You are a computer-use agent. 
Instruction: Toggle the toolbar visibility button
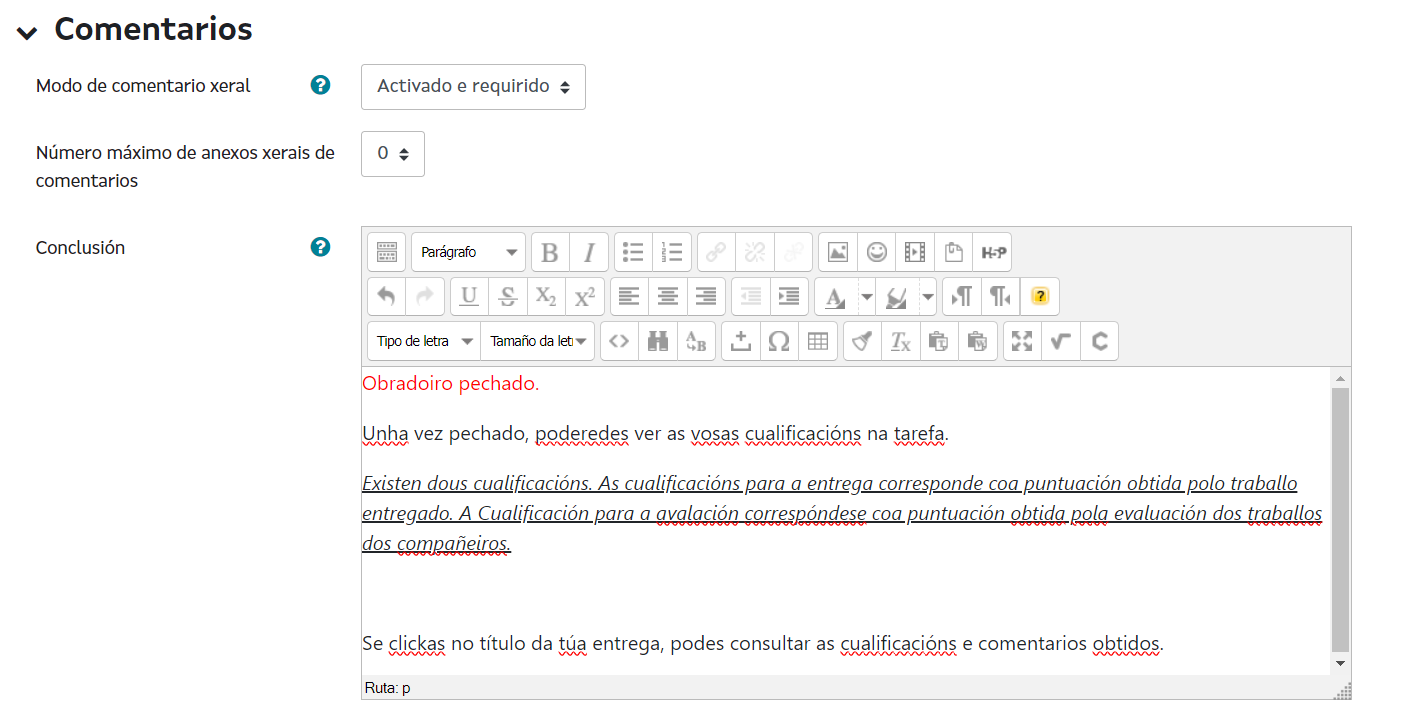click(387, 253)
